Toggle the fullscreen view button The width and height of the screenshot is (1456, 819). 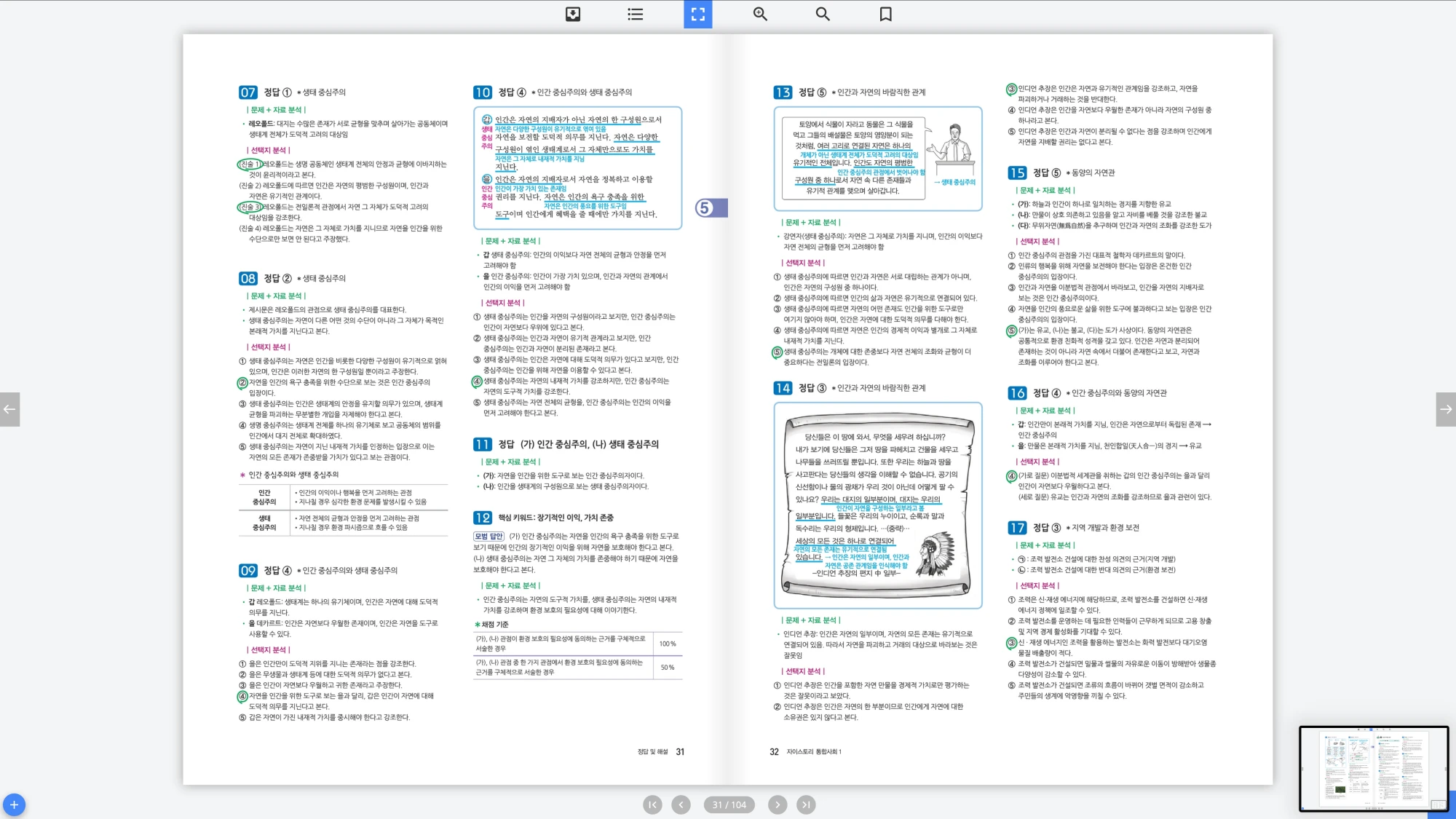click(x=697, y=14)
